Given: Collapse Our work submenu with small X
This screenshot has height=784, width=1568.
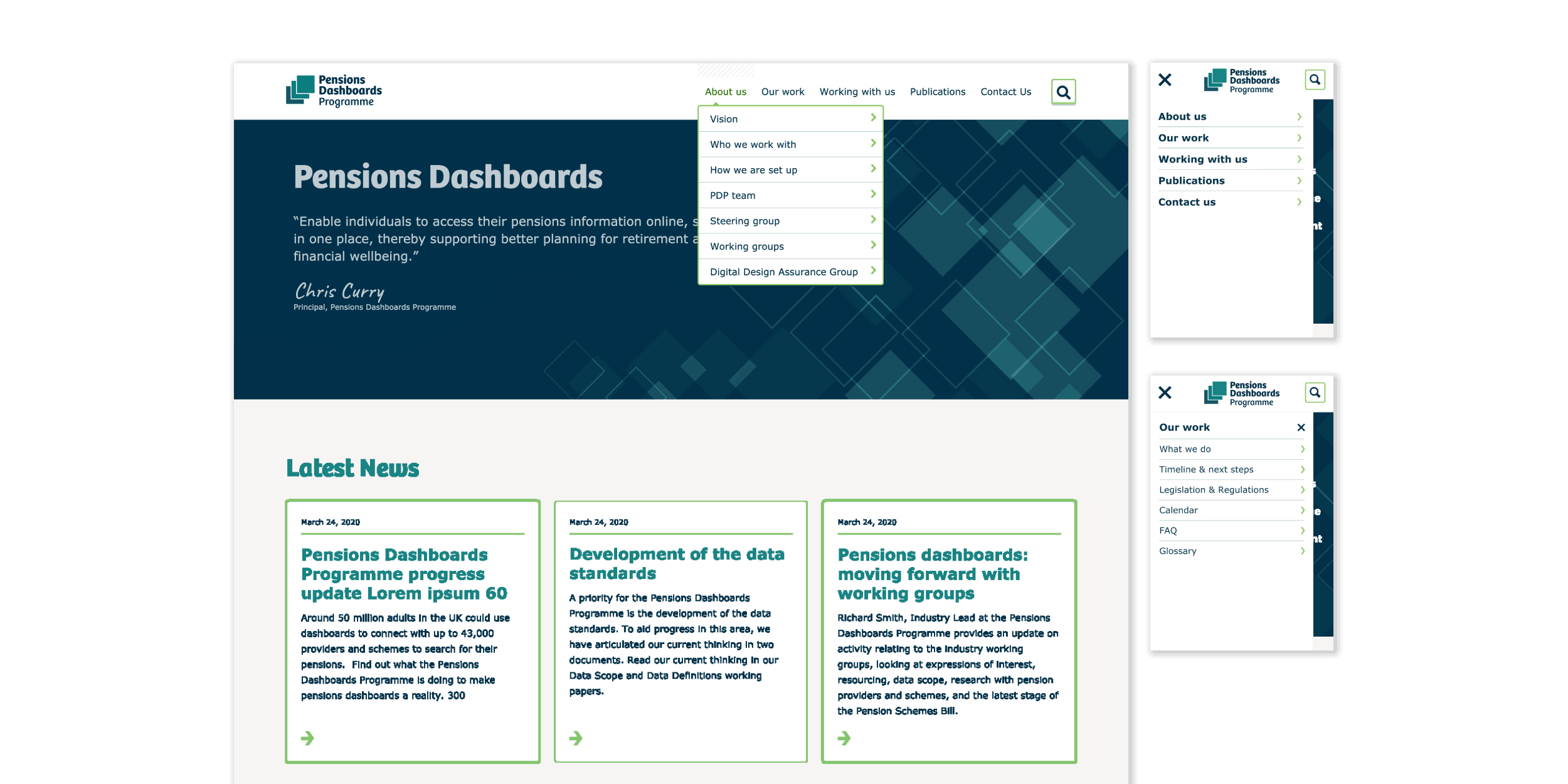Looking at the screenshot, I should pyautogui.click(x=1301, y=427).
